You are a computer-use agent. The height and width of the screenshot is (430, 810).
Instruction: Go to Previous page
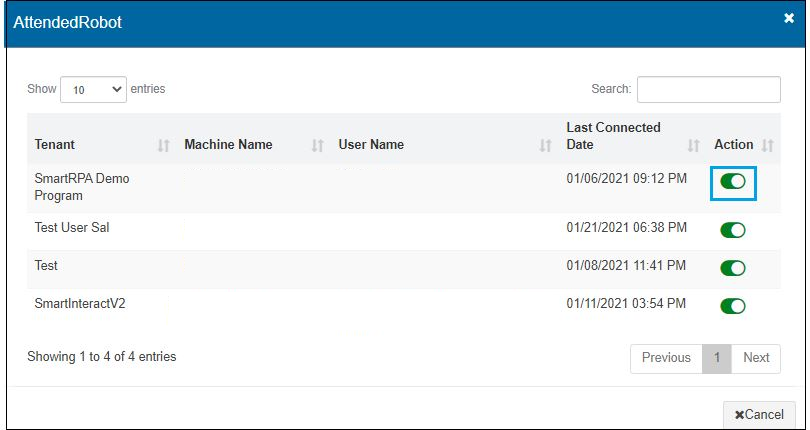(666, 358)
